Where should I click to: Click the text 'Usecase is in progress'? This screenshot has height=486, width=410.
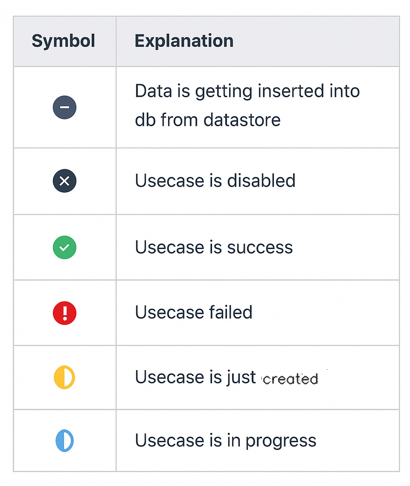[x=226, y=441]
